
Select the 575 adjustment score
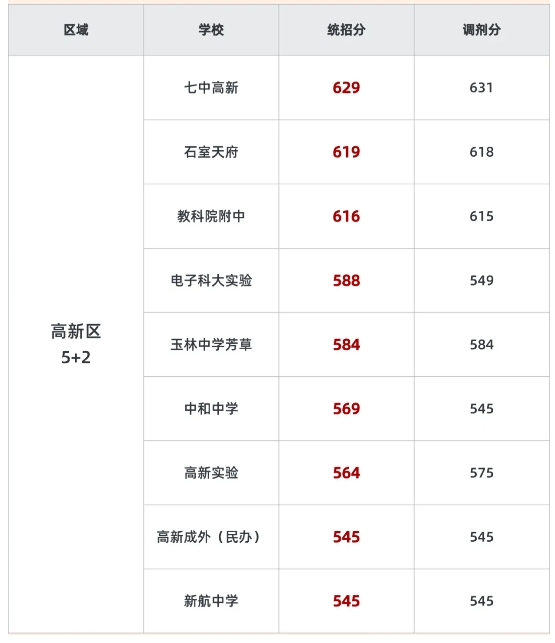(x=482, y=473)
